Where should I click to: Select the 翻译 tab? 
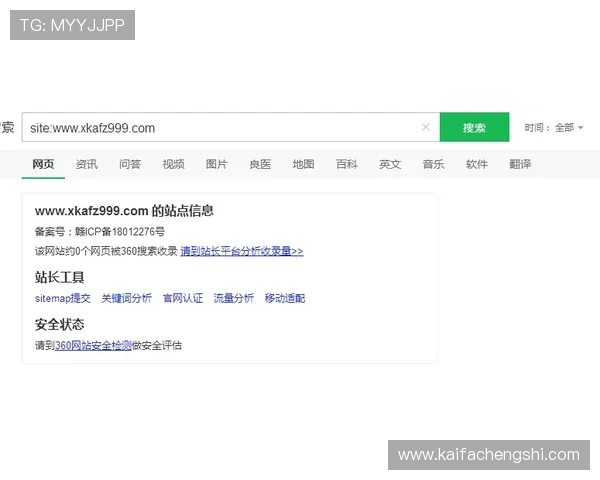click(520, 164)
